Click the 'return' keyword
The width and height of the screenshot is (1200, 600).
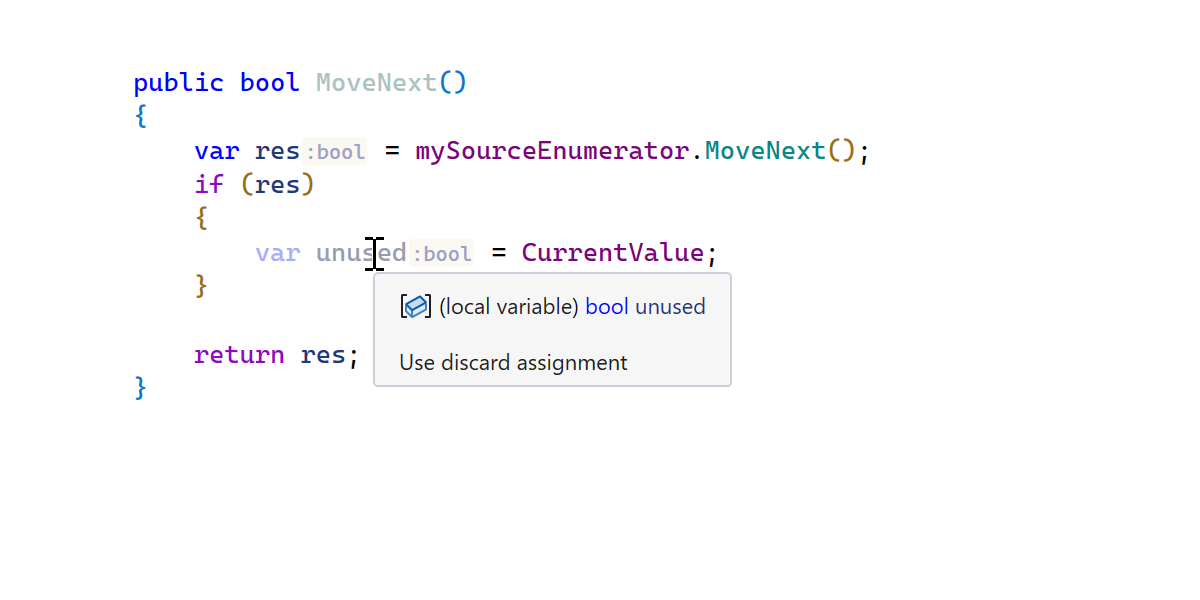point(240,354)
